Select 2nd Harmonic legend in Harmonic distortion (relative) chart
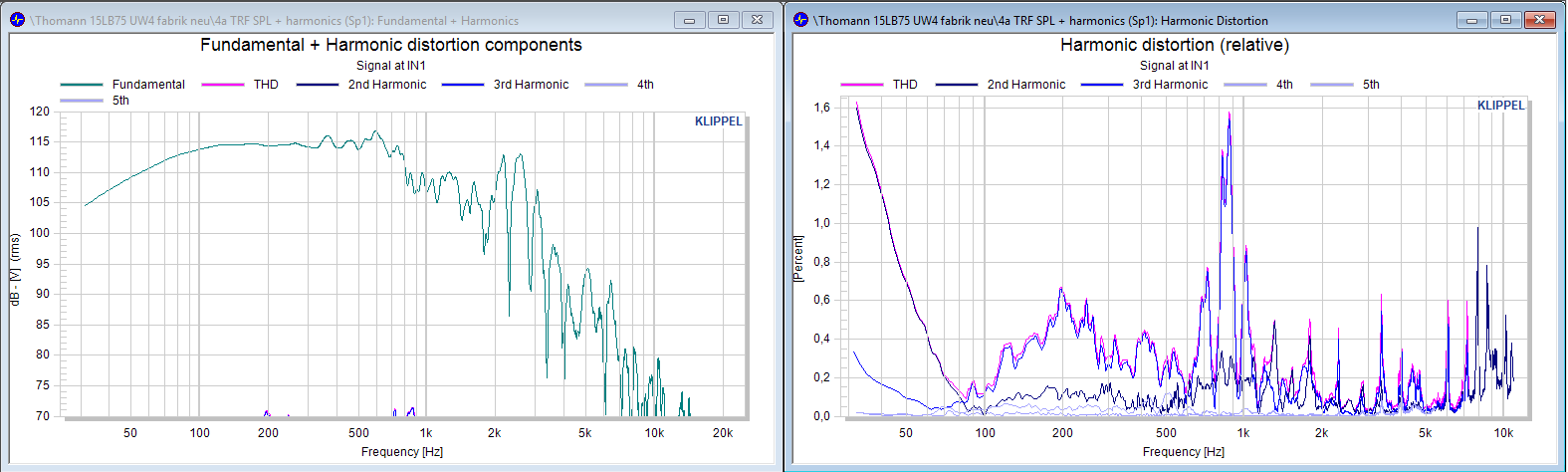Image resolution: width=1568 pixels, height=472 pixels. (x=1025, y=85)
